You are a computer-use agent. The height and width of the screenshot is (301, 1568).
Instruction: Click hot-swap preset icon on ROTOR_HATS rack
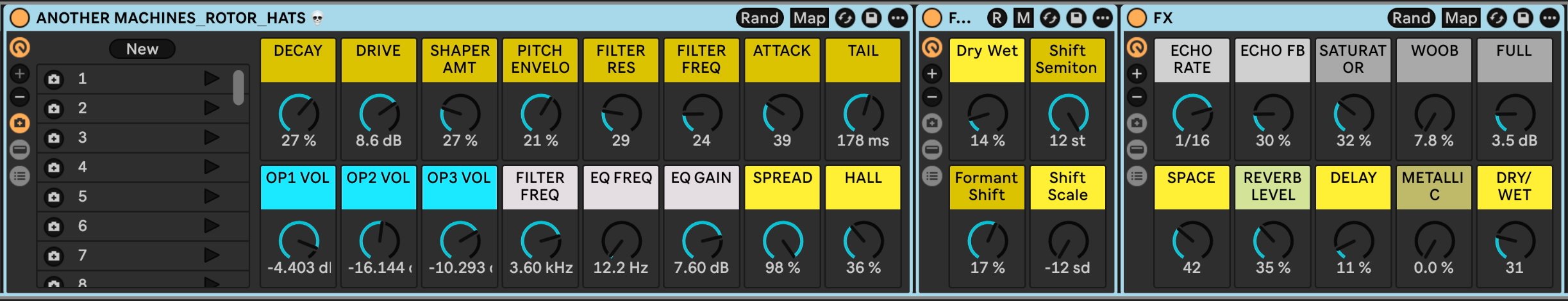845,18
